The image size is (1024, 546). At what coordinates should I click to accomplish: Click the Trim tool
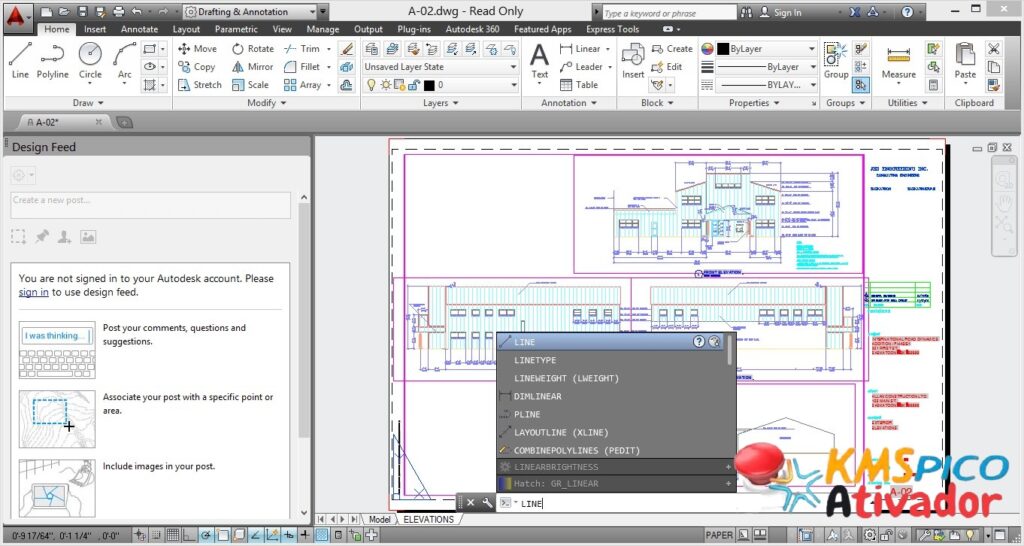click(302, 48)
